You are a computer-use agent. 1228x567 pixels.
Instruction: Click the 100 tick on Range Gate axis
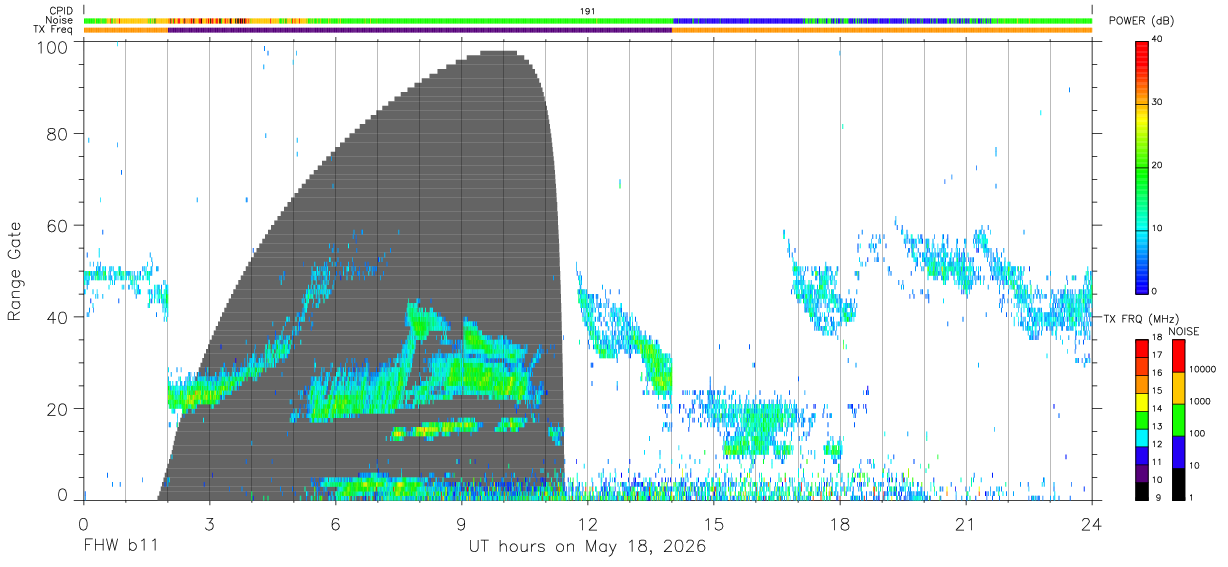point(54,47)
